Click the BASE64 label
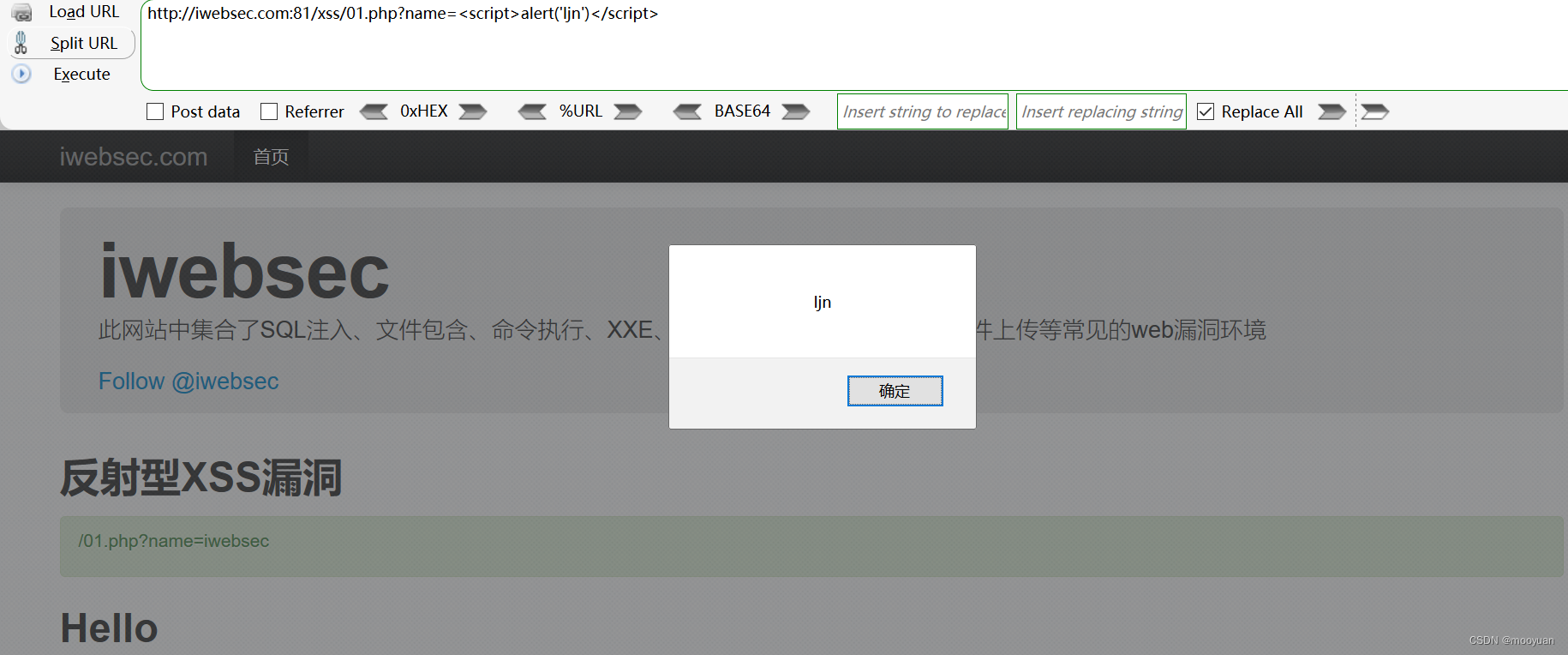The width and height of the screenshot is (1568, 655). click(x=742, y=111)
